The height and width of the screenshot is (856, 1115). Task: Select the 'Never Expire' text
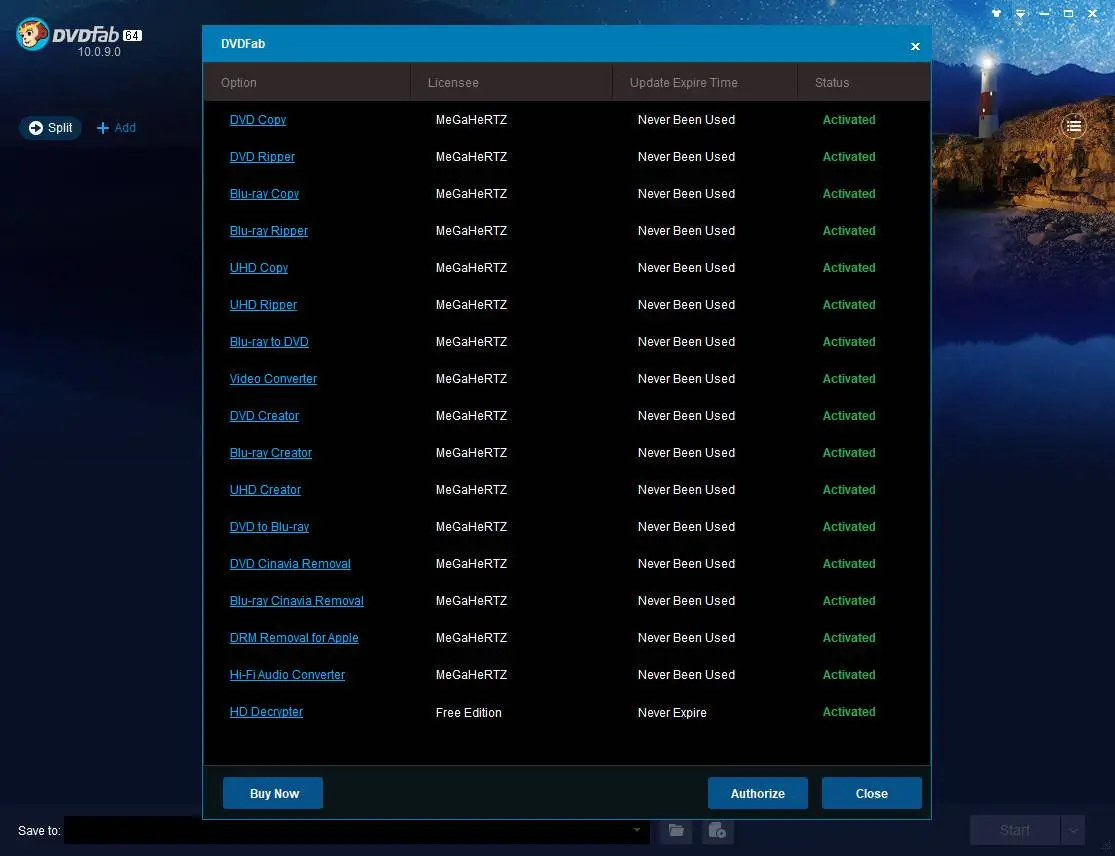(672, 712)
